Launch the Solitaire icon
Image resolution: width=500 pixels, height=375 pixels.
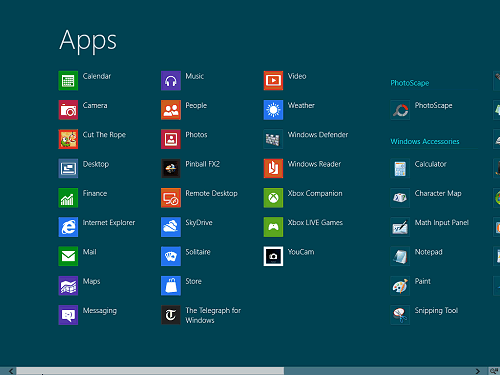171,256
